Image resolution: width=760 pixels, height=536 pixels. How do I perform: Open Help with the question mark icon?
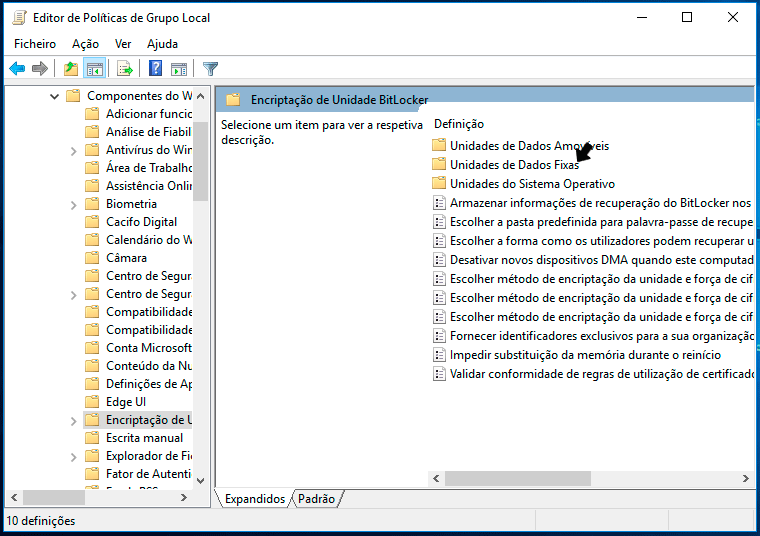pos(156,68)
